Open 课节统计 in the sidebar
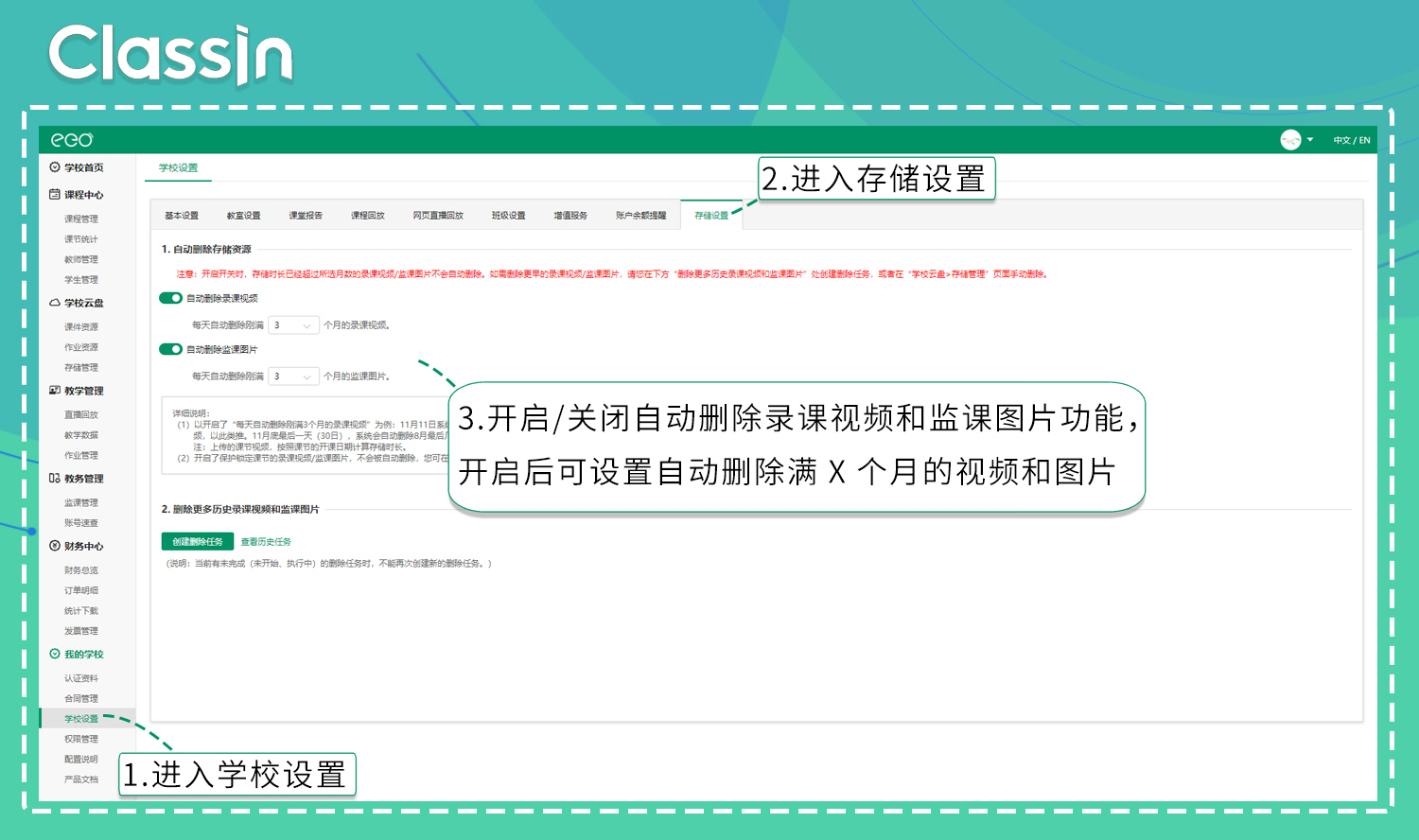Screen dimensions: 1419x840 [81, 239]
